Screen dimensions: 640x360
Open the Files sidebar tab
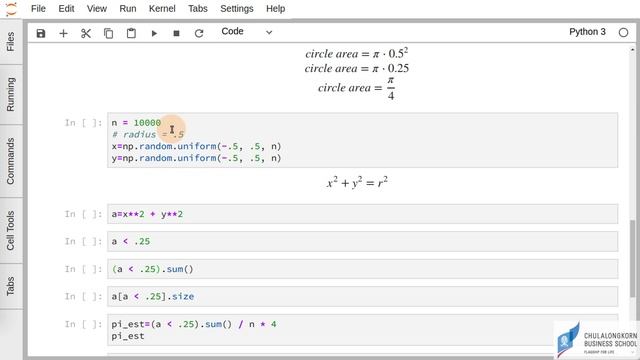click(11, 42)
